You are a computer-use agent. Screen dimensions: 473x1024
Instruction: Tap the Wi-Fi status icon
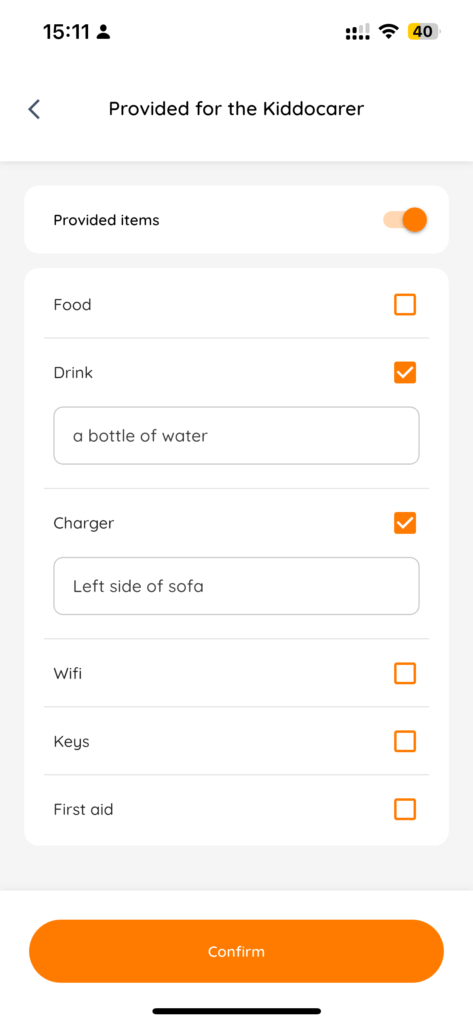click(x=390, y=31)
